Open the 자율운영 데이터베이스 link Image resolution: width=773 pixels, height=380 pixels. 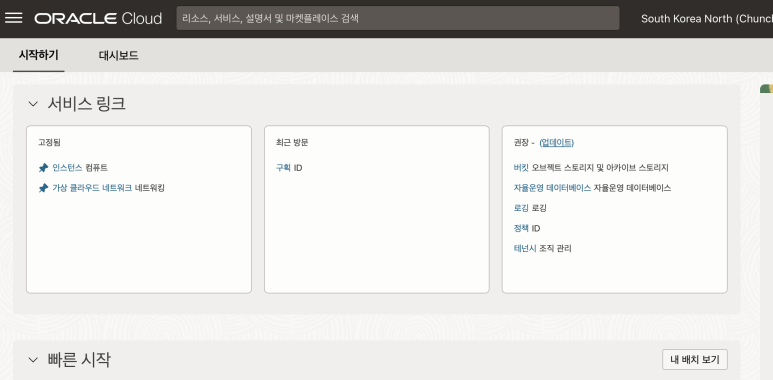pos(552,188)
